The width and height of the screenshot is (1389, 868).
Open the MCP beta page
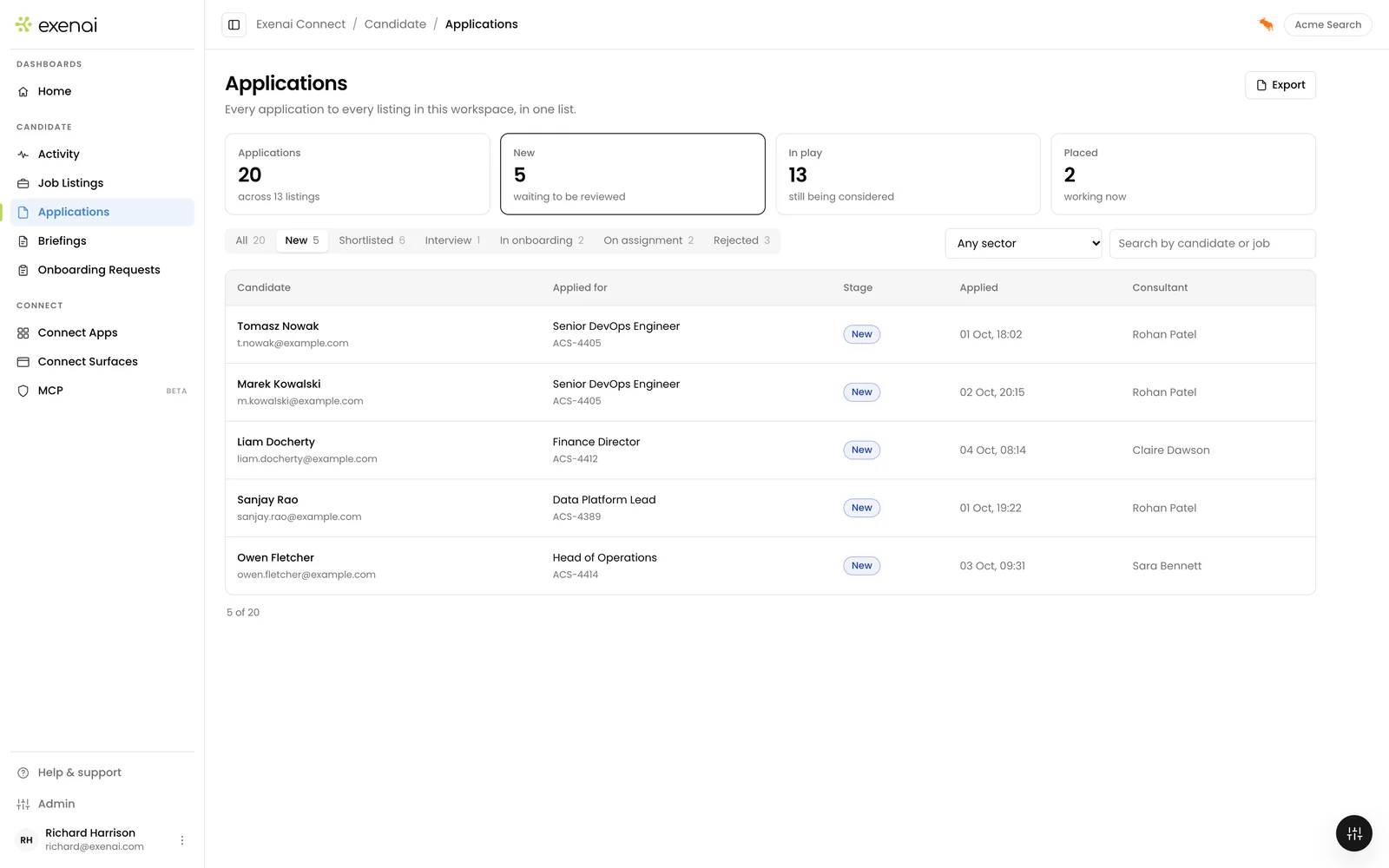[102, 391]
